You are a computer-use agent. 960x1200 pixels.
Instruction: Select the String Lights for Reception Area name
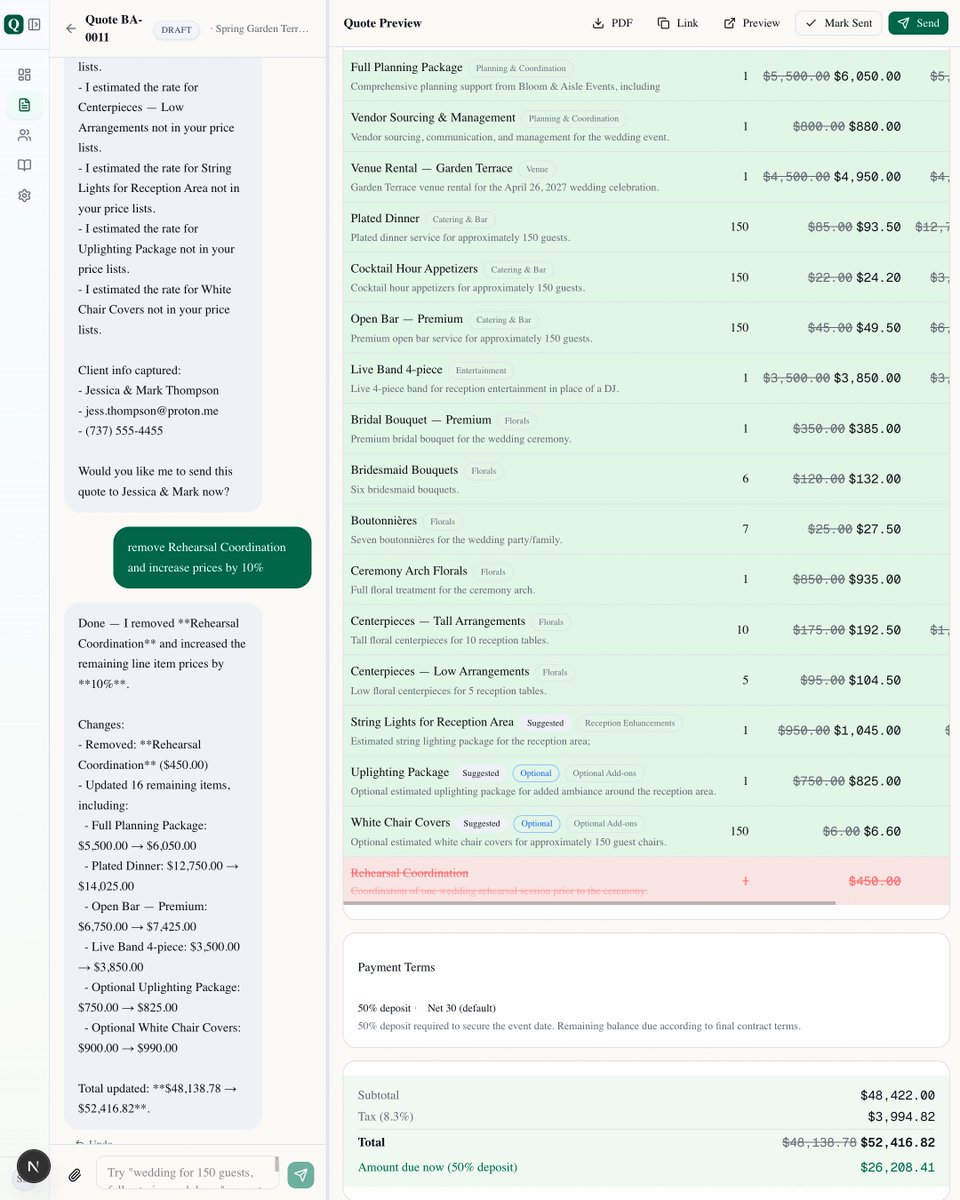point(432,722)
